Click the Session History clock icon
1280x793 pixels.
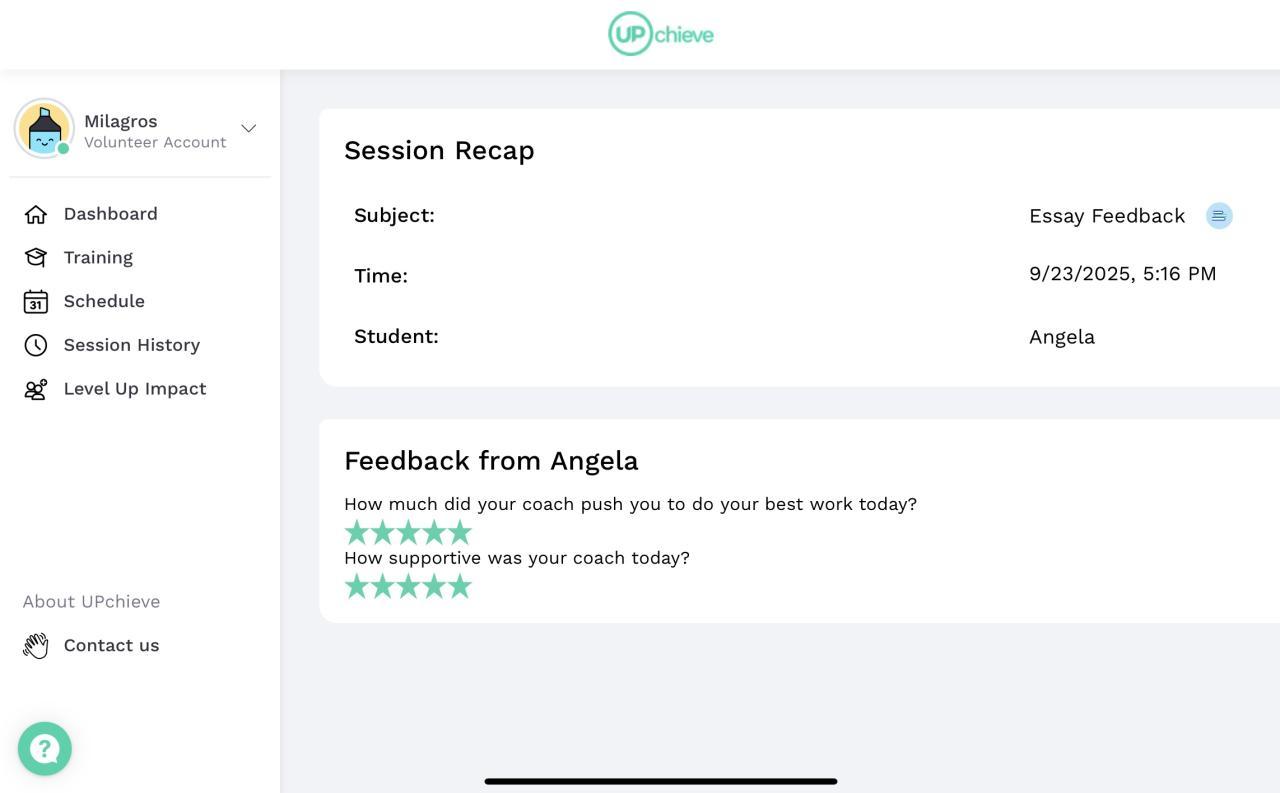[x=36, y=345]
